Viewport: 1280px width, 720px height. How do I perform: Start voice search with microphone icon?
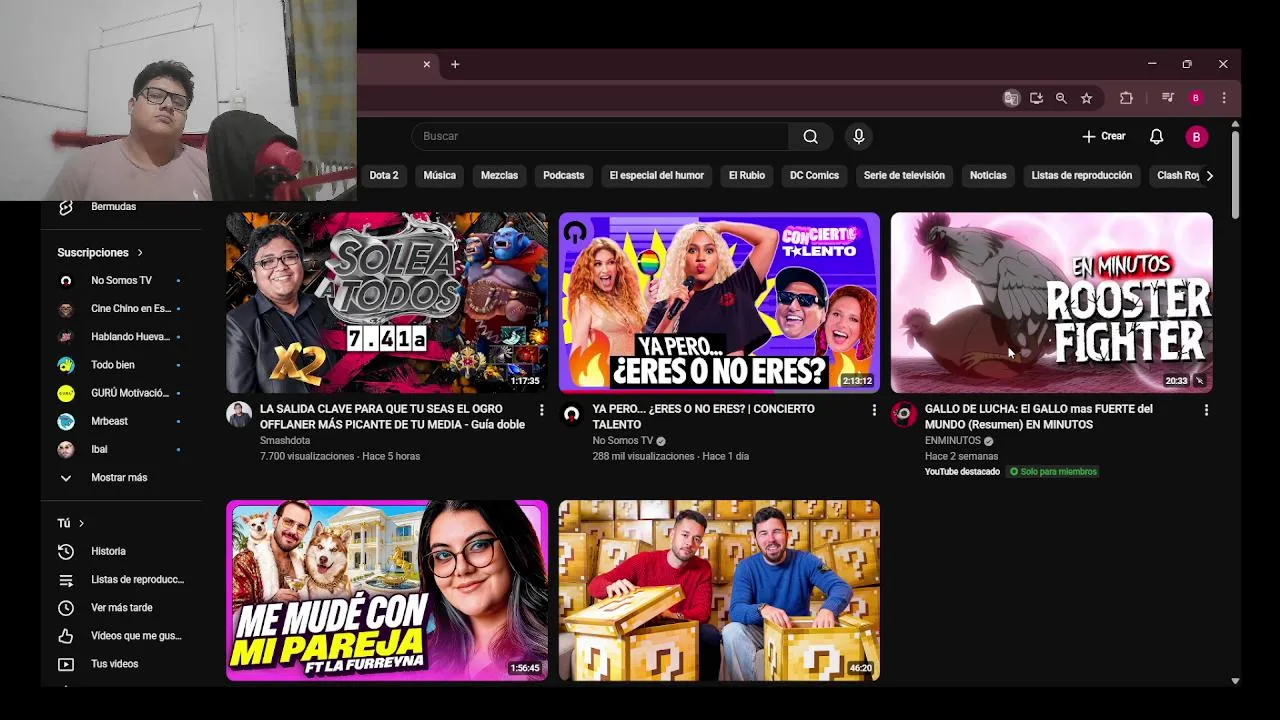click(858, 137)
